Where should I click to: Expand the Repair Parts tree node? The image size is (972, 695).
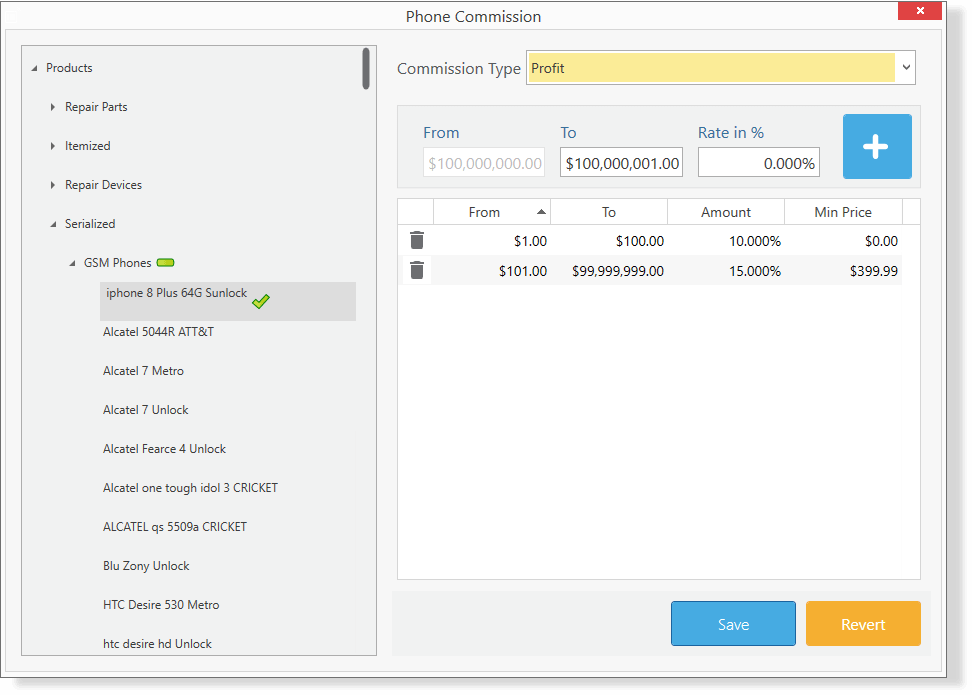point(53,107)
